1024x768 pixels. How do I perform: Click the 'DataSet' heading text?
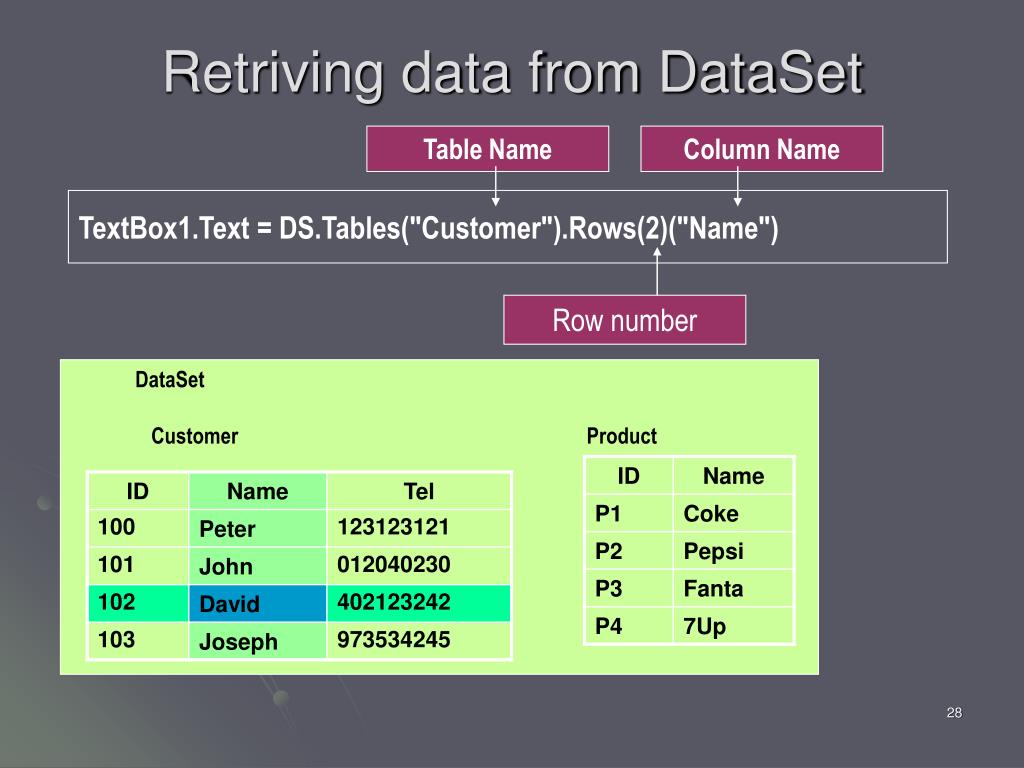coord(170,379)
